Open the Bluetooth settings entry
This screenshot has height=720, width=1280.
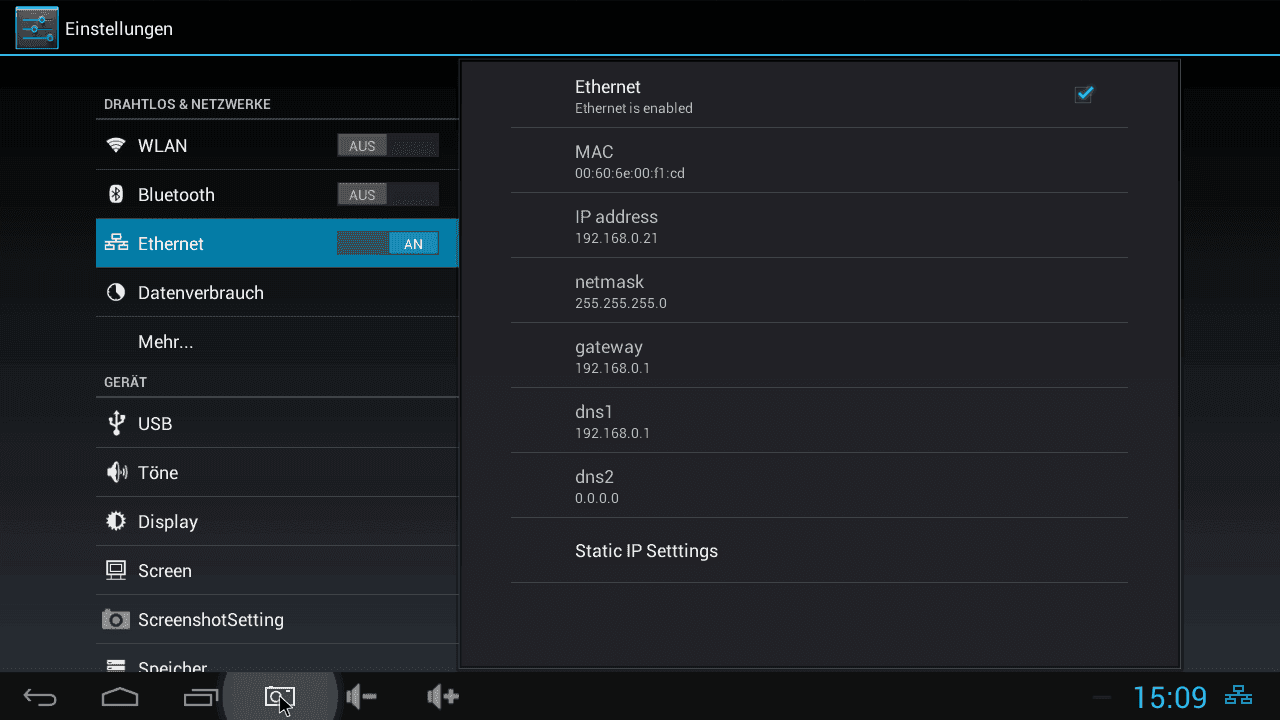(x=277, y=195)
